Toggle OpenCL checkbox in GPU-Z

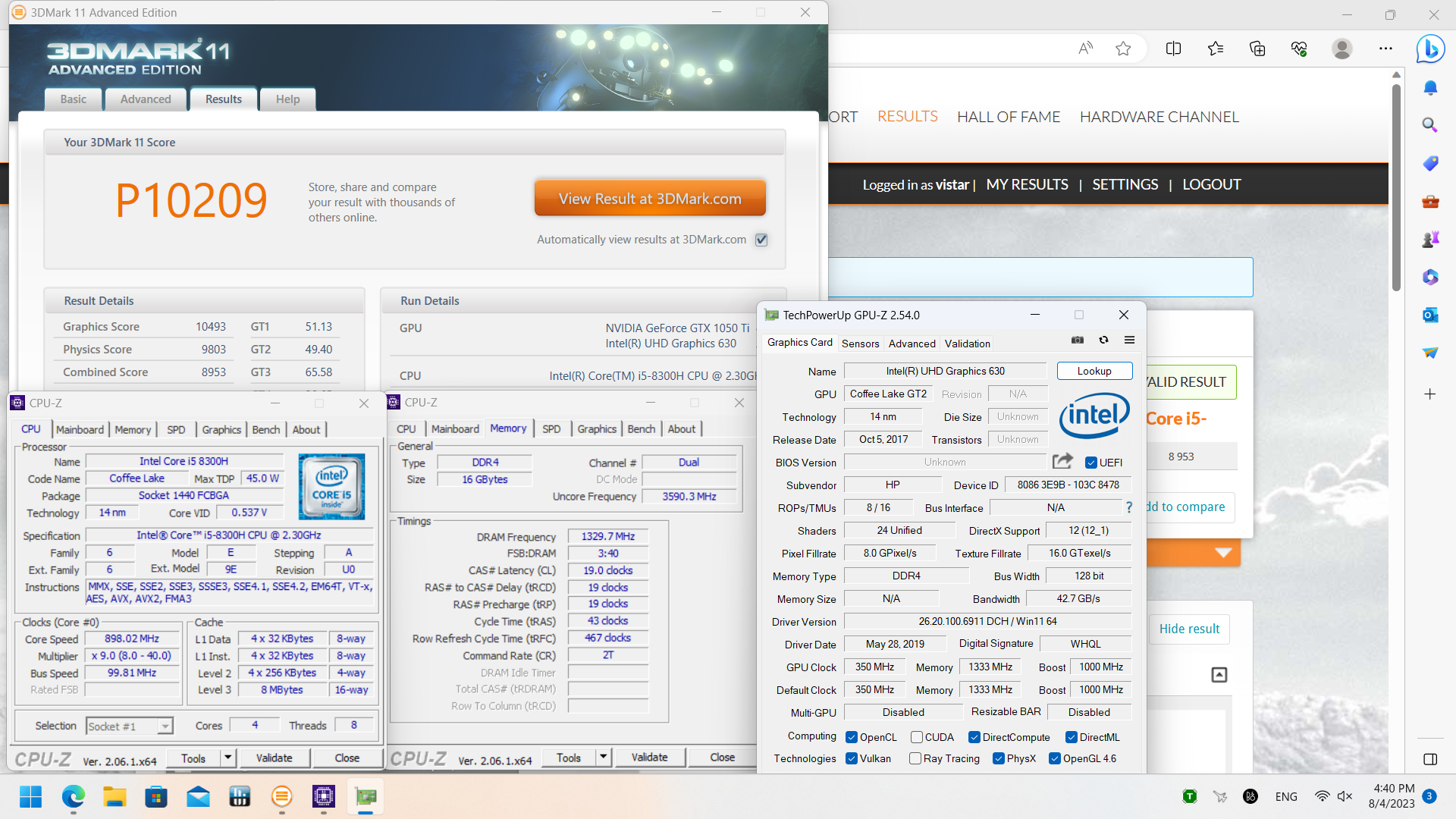852,737
